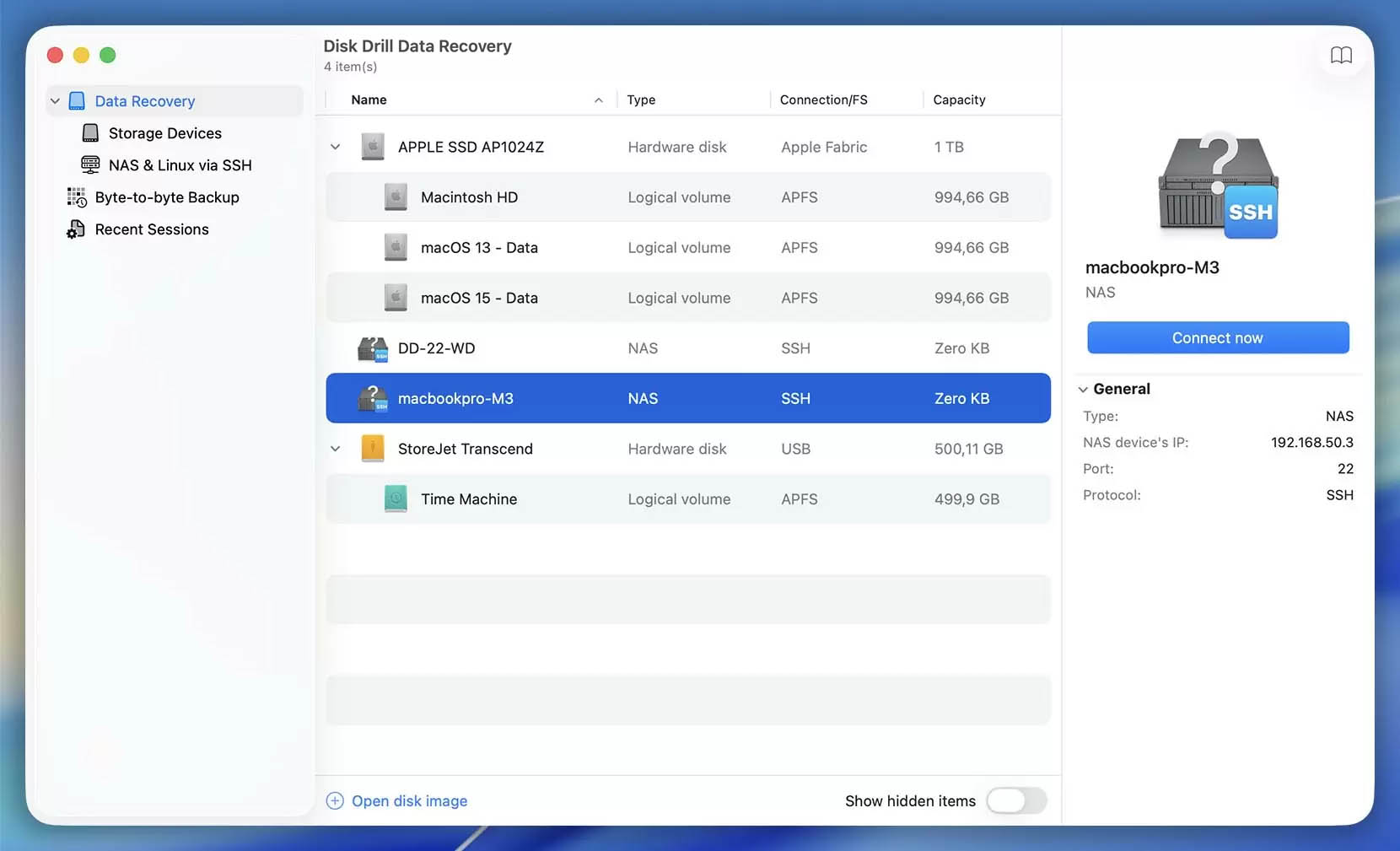Click the Disk Drill Data Recovery window title
This screenshot has height=851, width=1400.
point(417,46)
